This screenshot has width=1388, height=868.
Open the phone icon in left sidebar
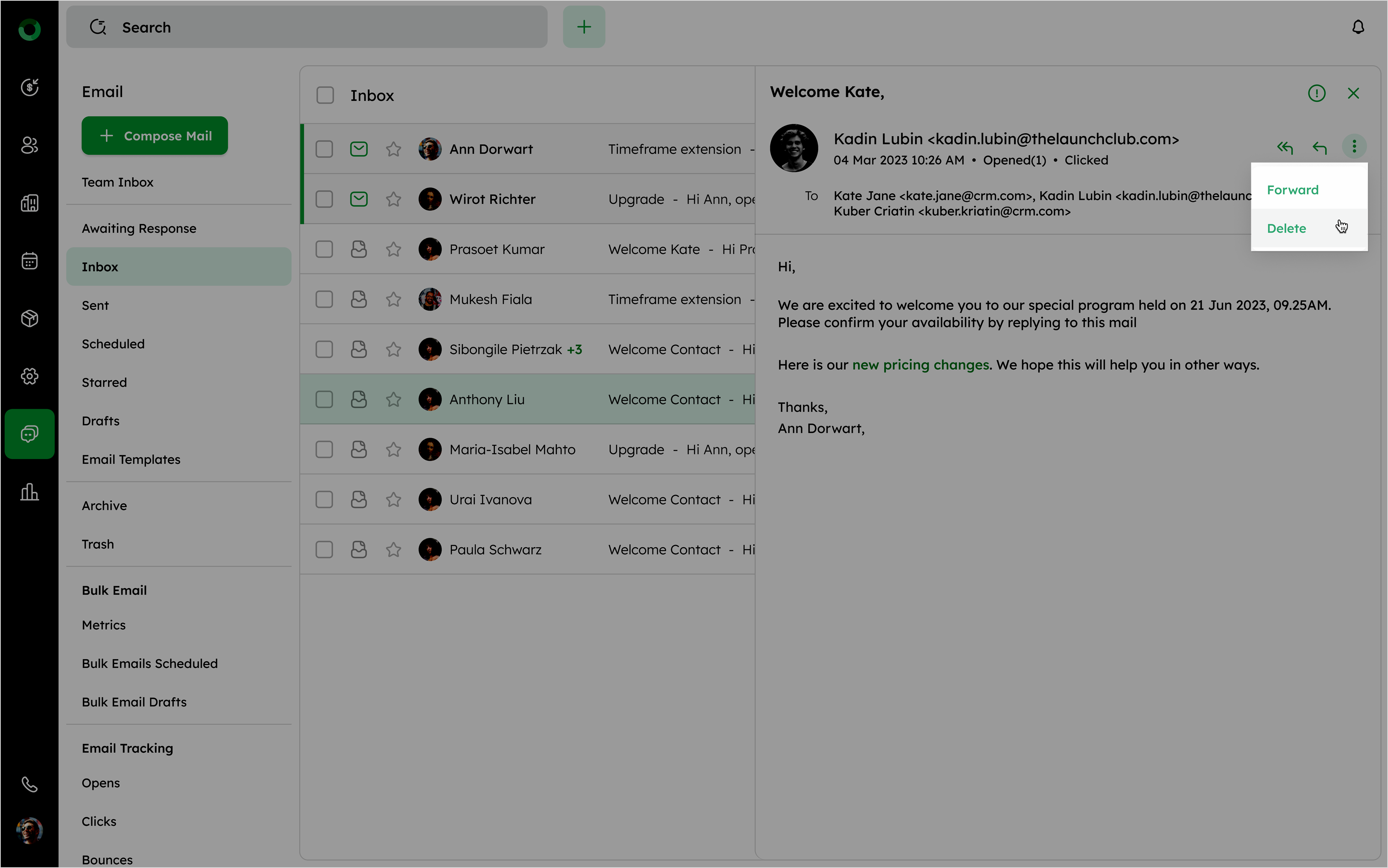pos(29,784)
